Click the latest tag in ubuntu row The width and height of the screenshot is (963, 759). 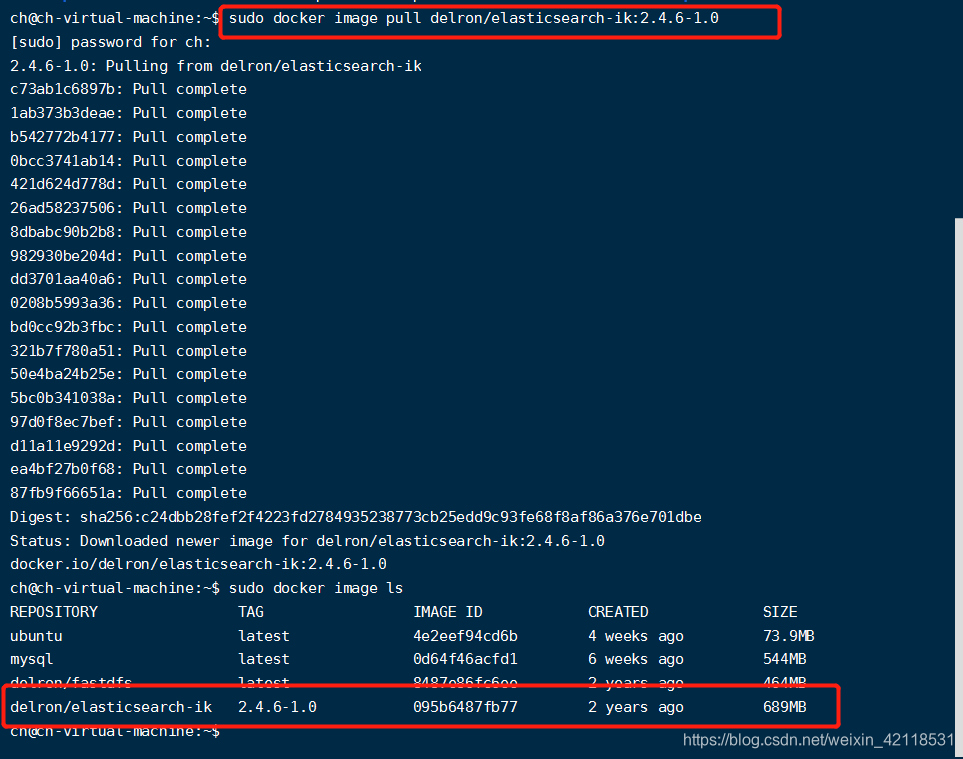264,636
